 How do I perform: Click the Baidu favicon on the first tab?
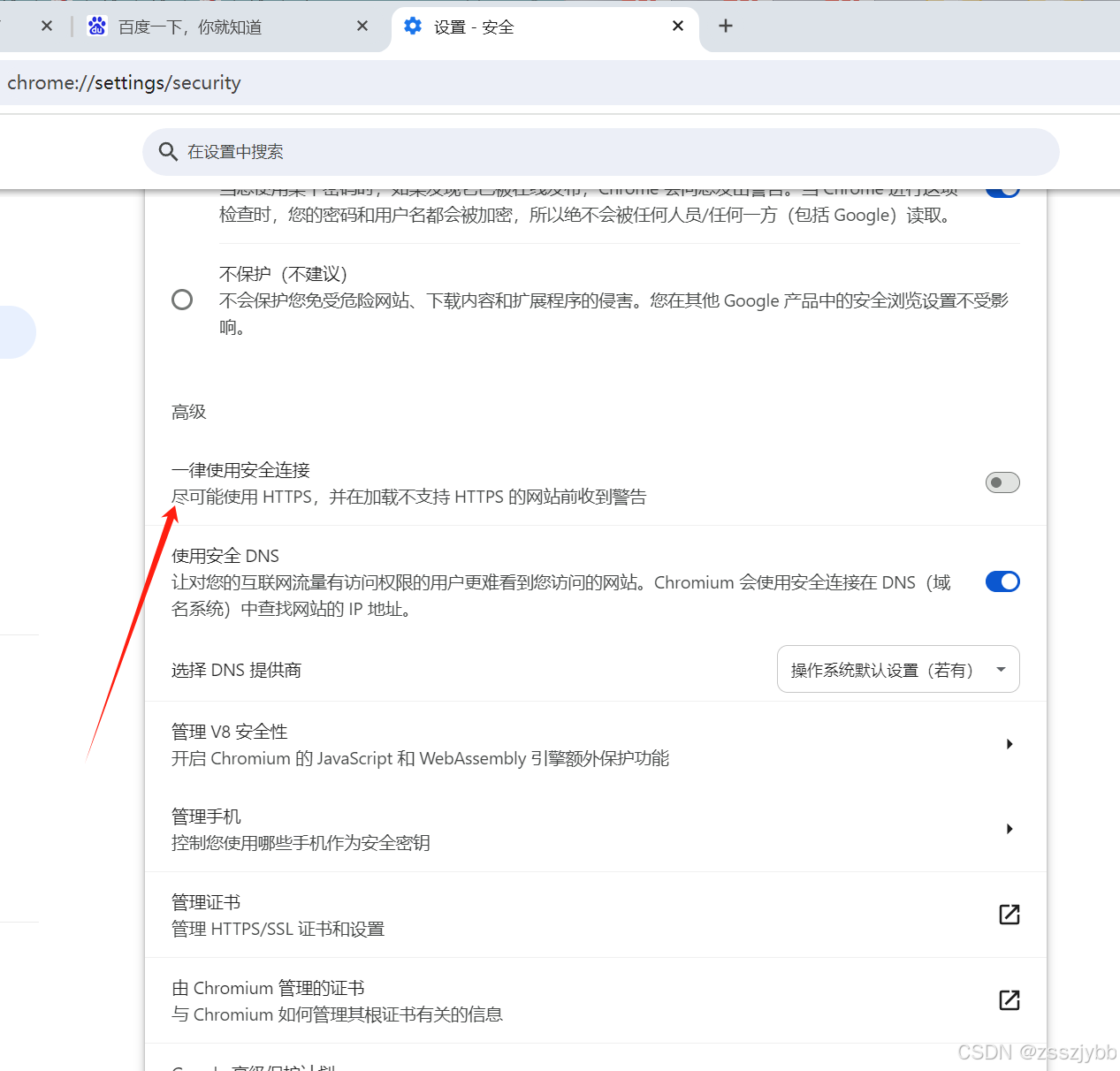pos(97,26)
